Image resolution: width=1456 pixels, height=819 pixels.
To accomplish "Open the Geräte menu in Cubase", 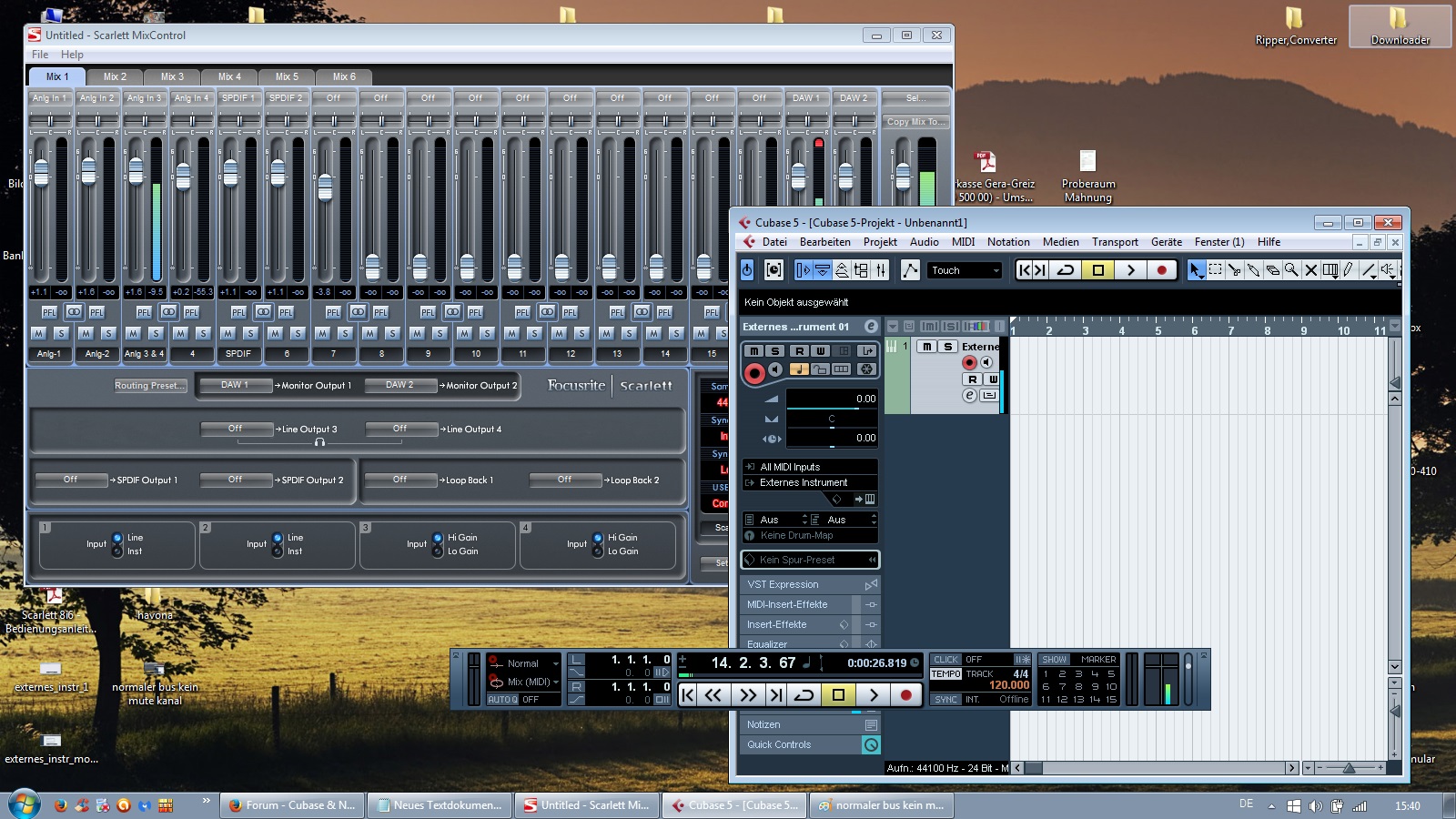I will (x=1166, y=242).
